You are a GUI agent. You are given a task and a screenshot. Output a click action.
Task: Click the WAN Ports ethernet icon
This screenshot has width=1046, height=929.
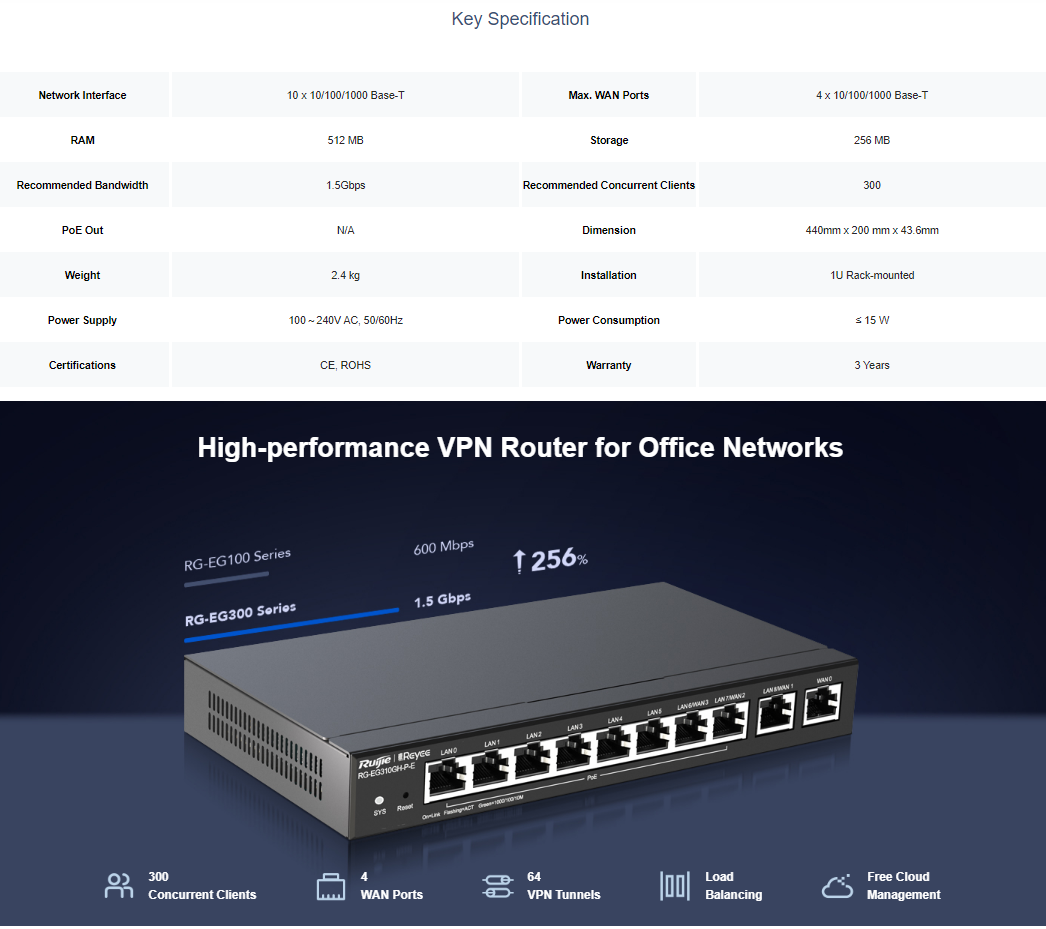coord(330,886)
